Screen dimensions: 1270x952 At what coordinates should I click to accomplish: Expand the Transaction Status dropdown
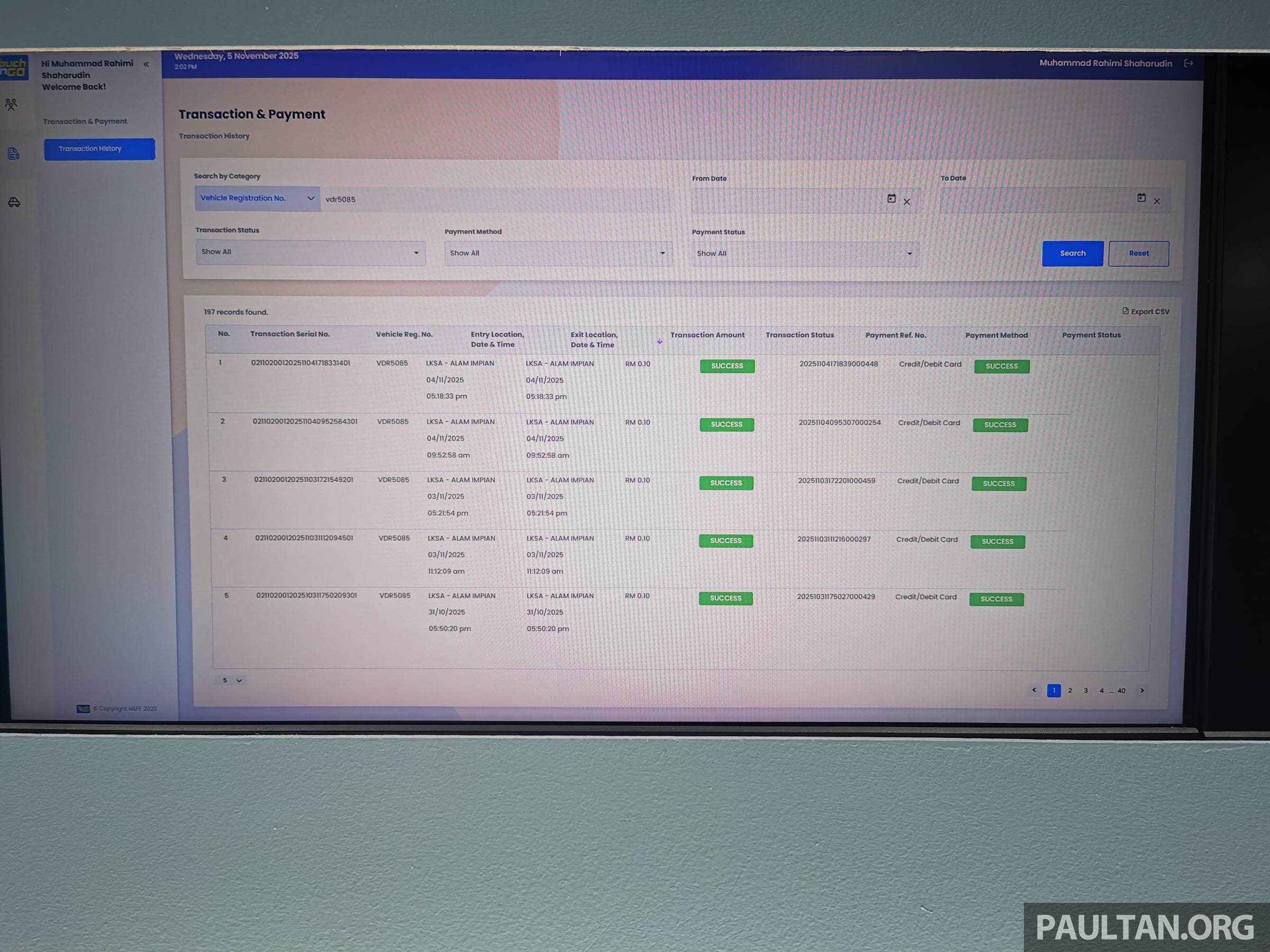pos(310,252)
